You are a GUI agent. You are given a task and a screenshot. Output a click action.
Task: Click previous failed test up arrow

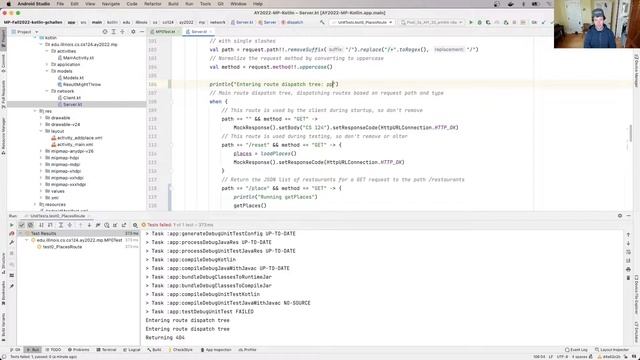80,225
